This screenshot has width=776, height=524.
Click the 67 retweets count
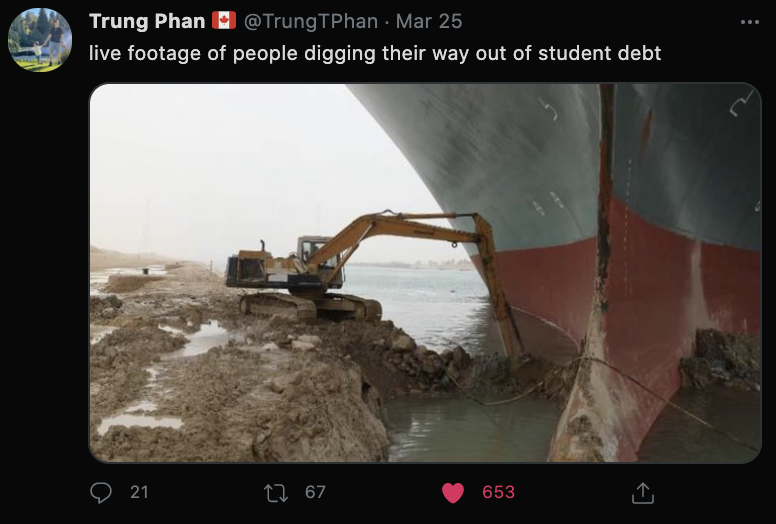pyautogui.click(x=315, y=492)
